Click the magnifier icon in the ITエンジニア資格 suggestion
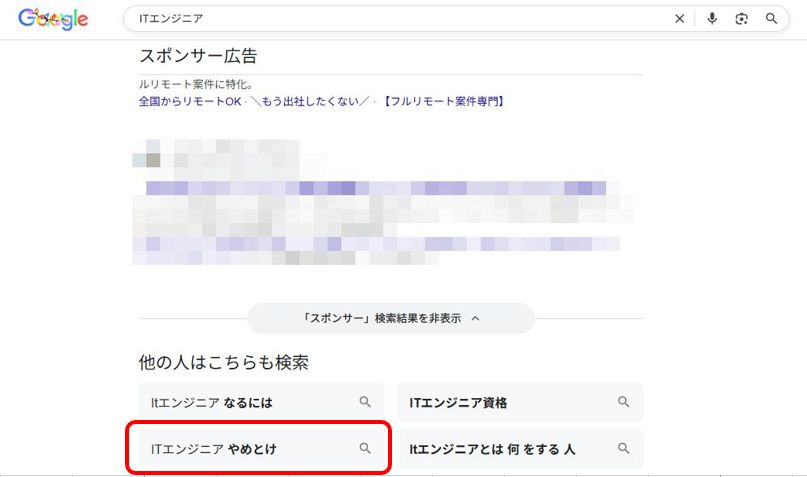 [x=623, y=402]
